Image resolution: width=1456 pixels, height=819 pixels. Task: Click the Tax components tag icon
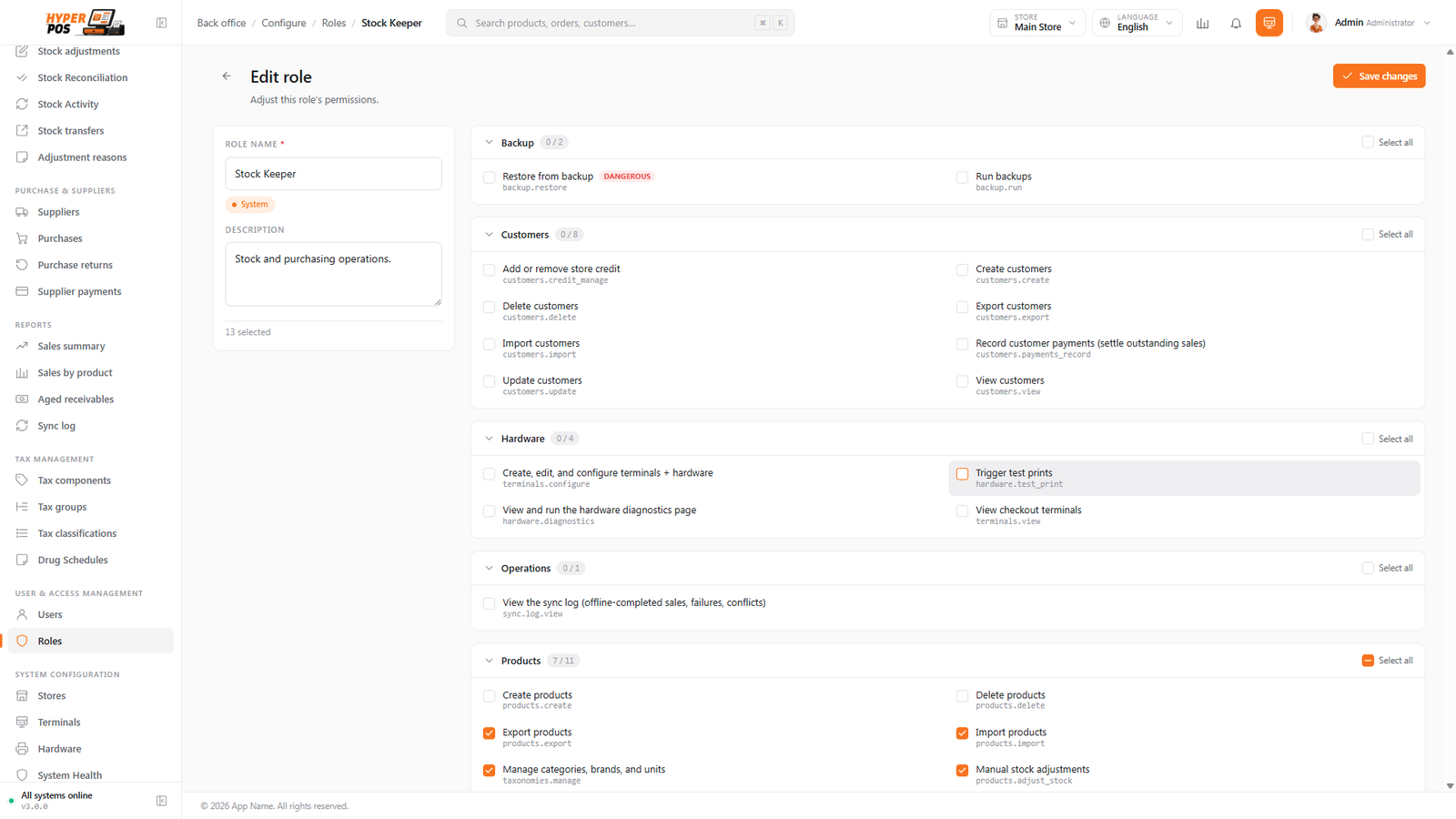[22, 480]
